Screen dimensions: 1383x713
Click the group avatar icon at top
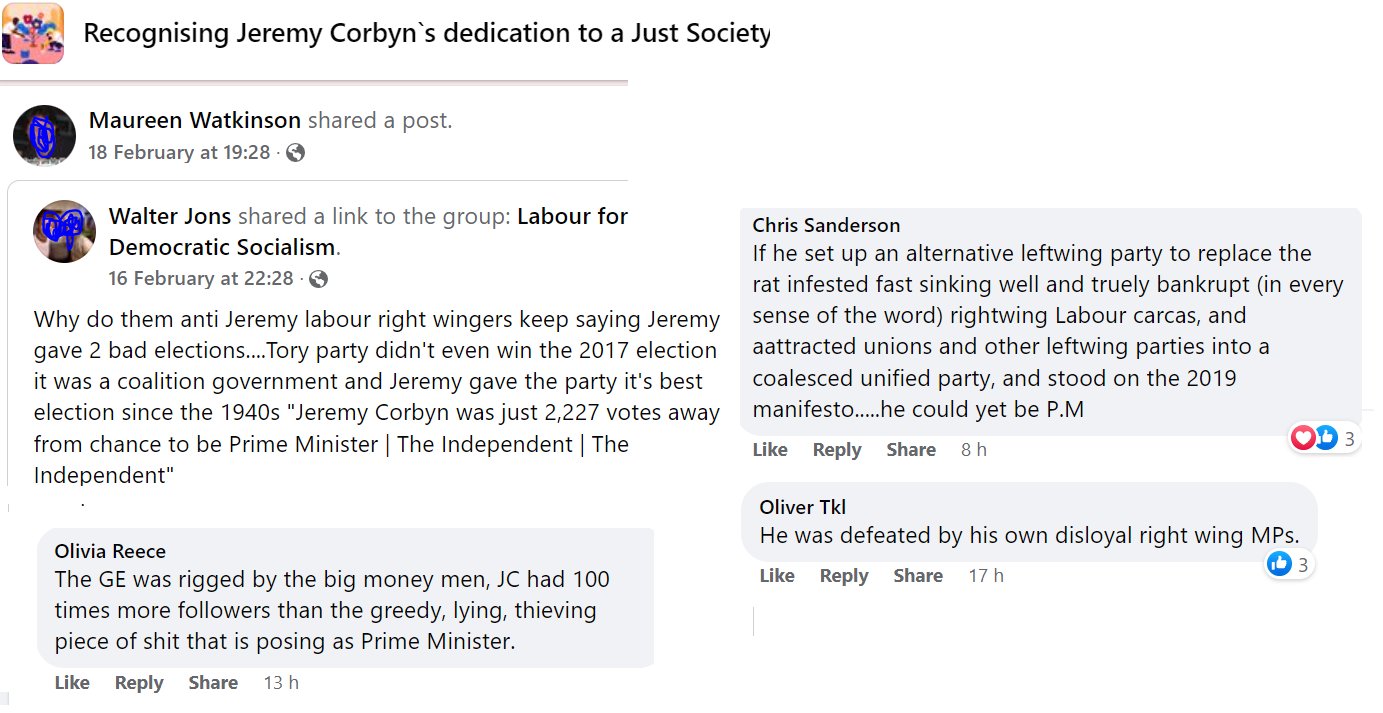33,33
